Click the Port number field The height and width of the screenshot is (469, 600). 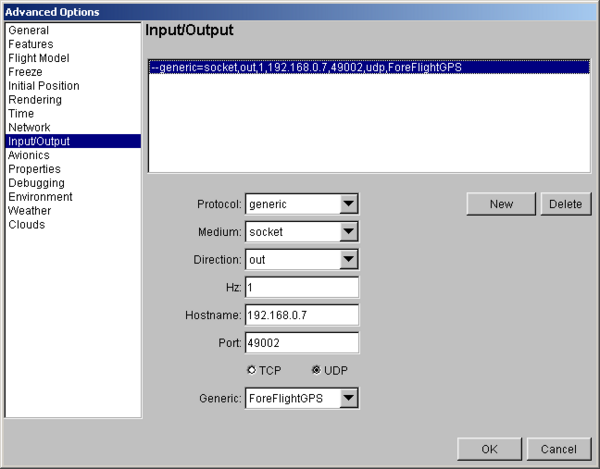301,343
